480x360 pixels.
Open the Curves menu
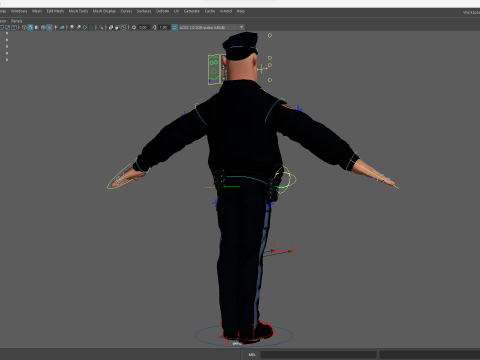(x=126, y=11)
